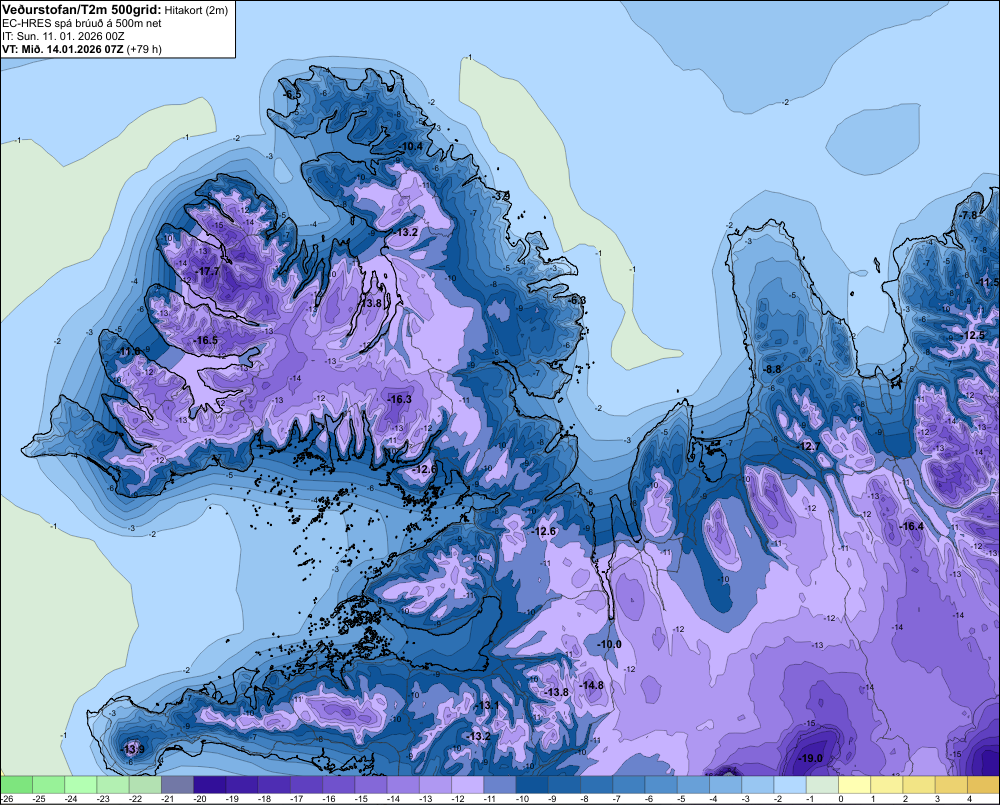The width and height of the screenshot is (1000, 805).
Task: Click the -11.0 temperature value
Action: click(128, 351)
